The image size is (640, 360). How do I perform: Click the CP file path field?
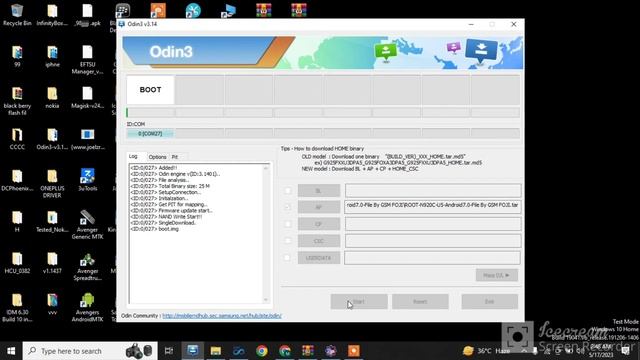coord(433,224)
